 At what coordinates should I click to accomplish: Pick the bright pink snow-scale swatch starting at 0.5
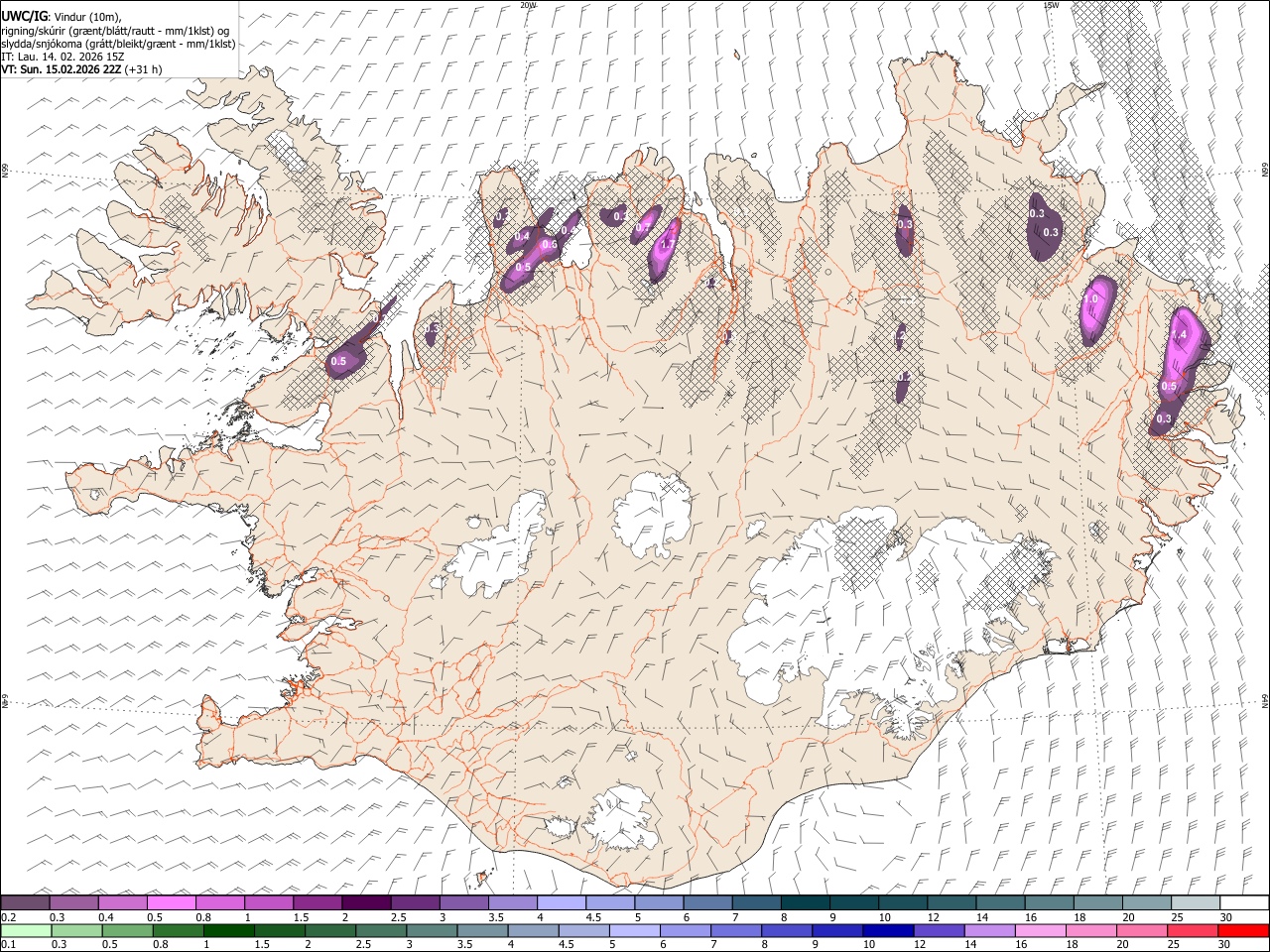(x=171, y=902)
